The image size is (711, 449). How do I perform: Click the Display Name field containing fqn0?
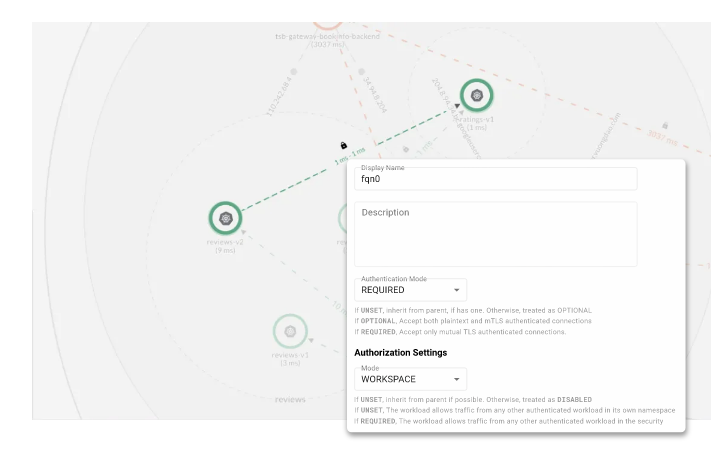click(496, 179)
